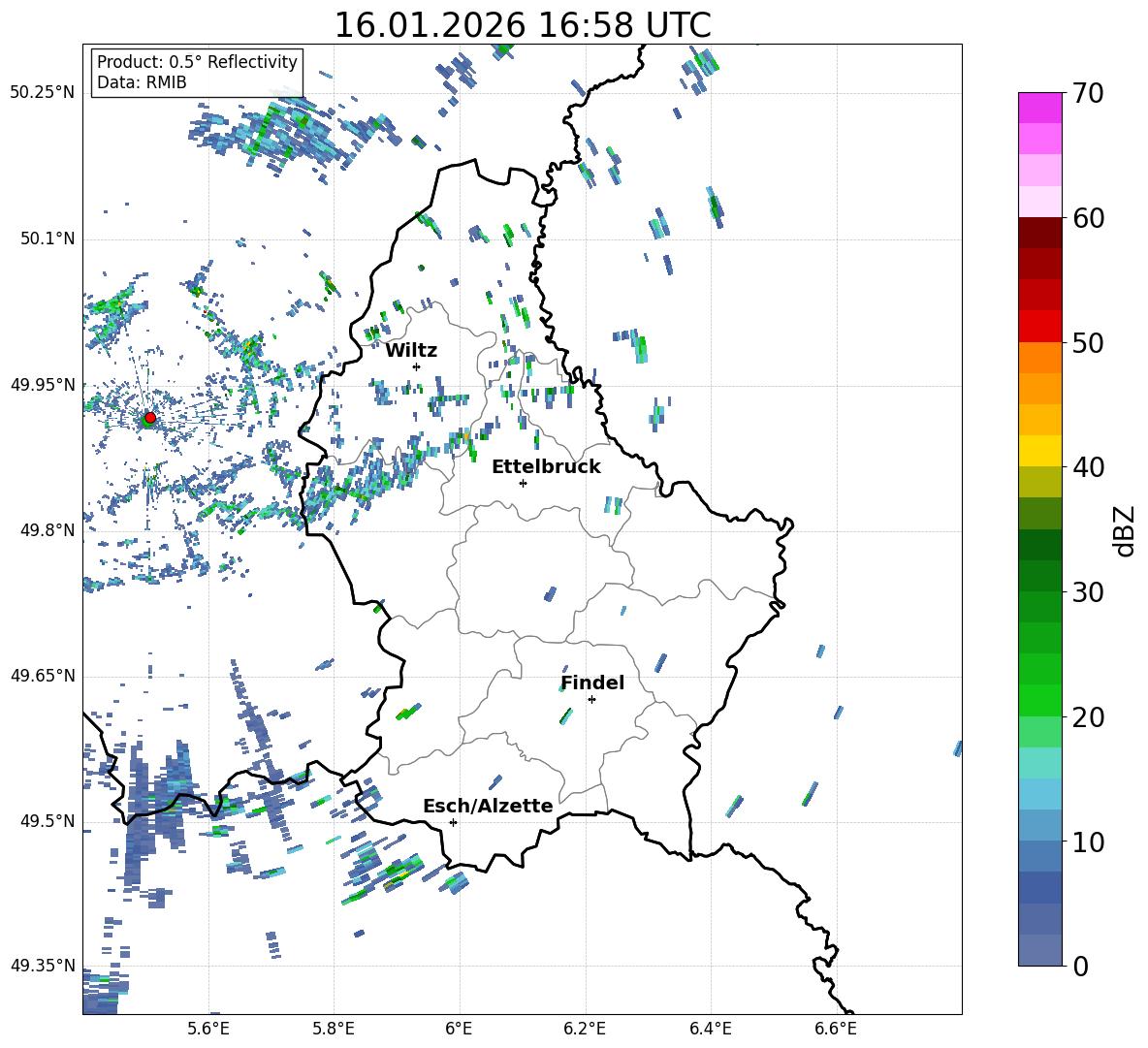This screenshot has width=1148, height=1048.
Task: Click the Product: 0.5° Reflectivity text
Action: [x=197, y=62]
